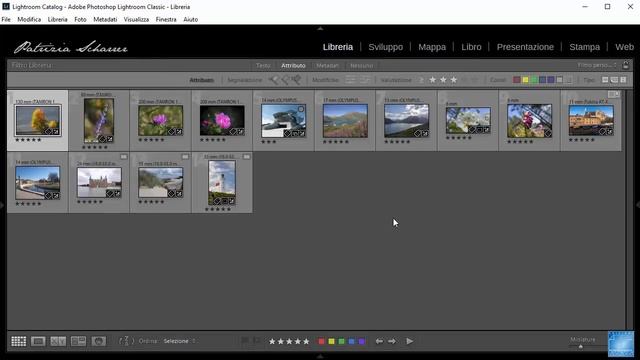Switch to Grid view in the bottom toolbar
This screenshot has height=360, width=640.
pyautogui.click(x=18, y=341)
